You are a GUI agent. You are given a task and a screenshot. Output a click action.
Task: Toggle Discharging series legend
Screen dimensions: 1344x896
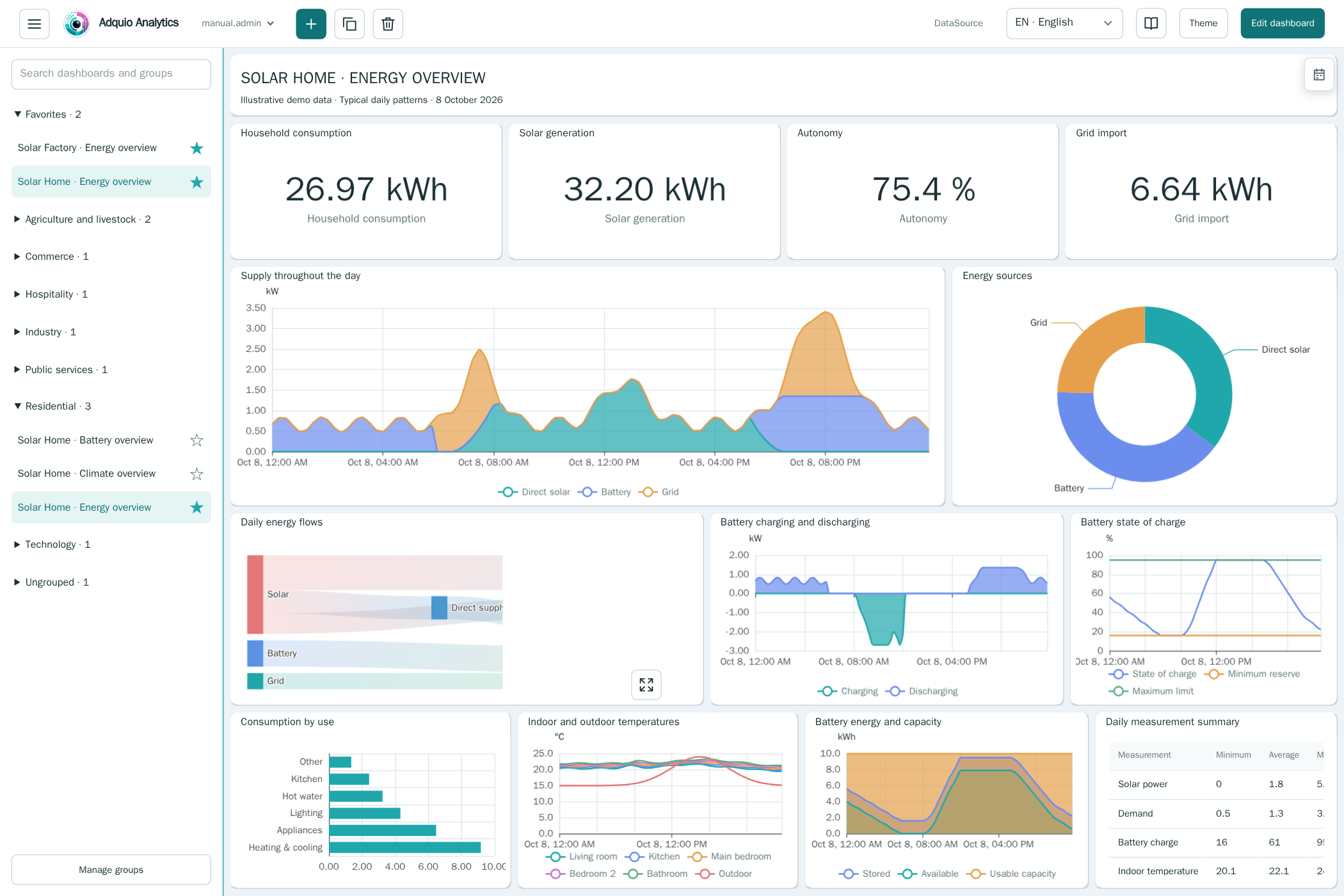[x=922, y=691]
